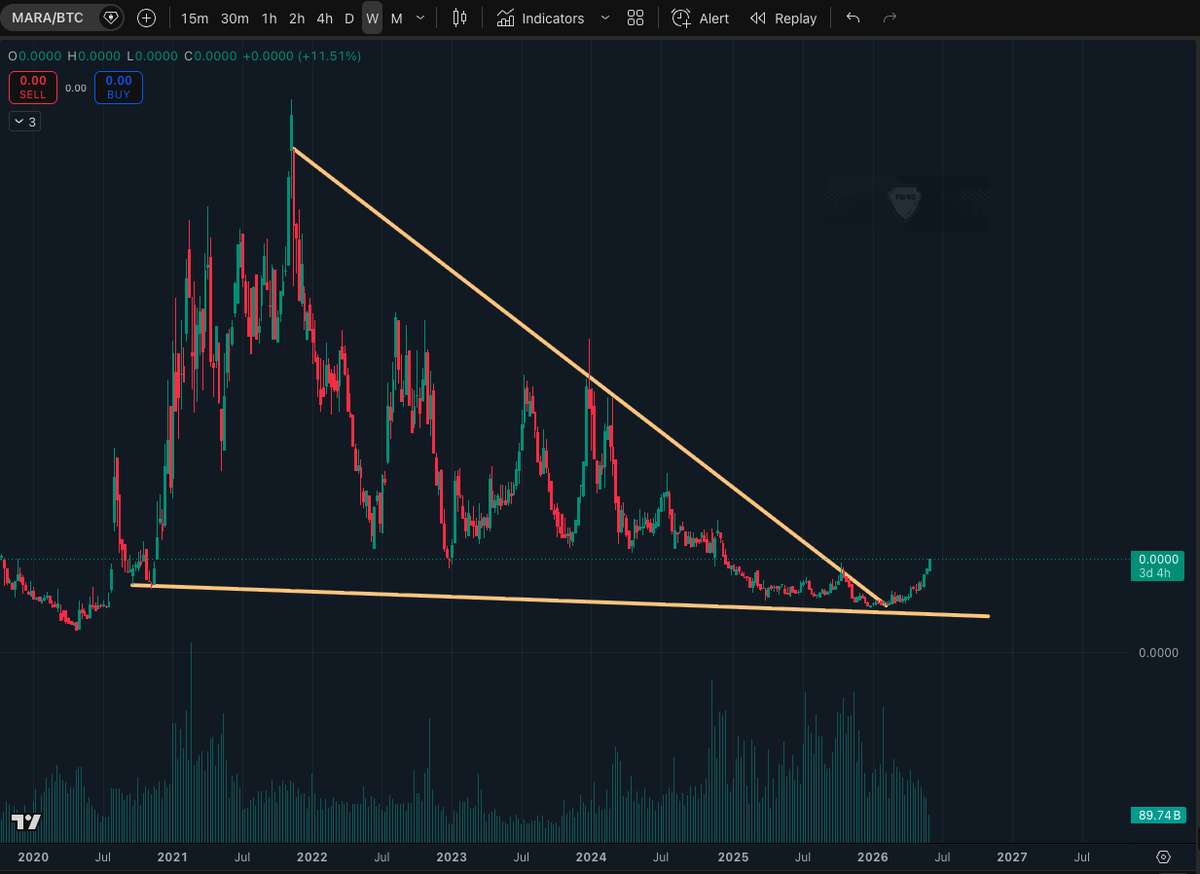
Task: Switch to the 1h timeframe
Action: click(269, 18)
